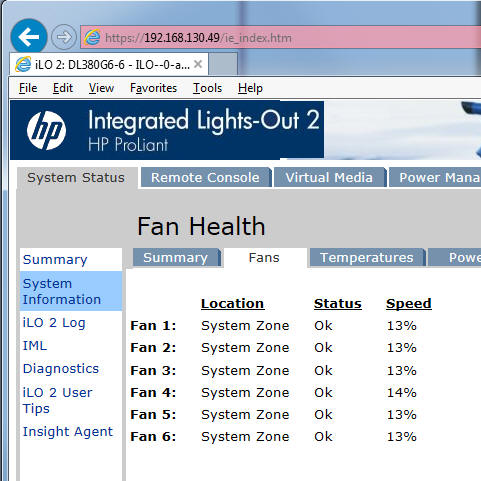Click System Zone location of Fan 6
481x481 pixels.
tap(245, 437)
